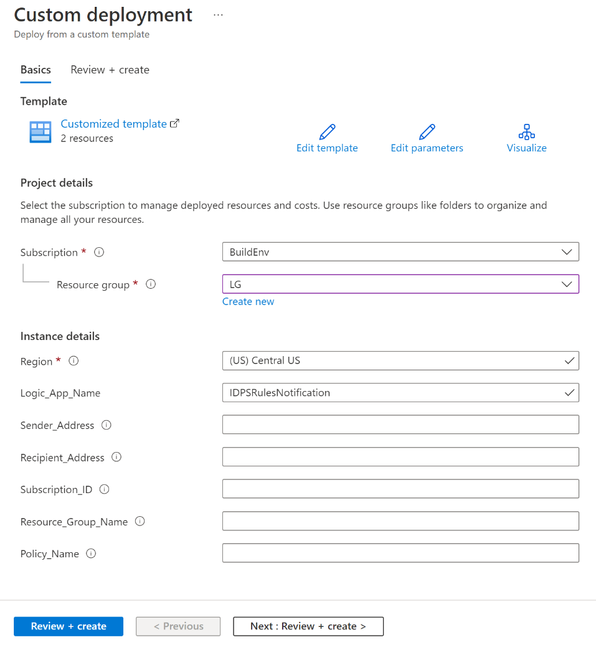This screenshot has width=596, height=645.
Task: Focus the Policy_Name input field
Action: point(401,553)
